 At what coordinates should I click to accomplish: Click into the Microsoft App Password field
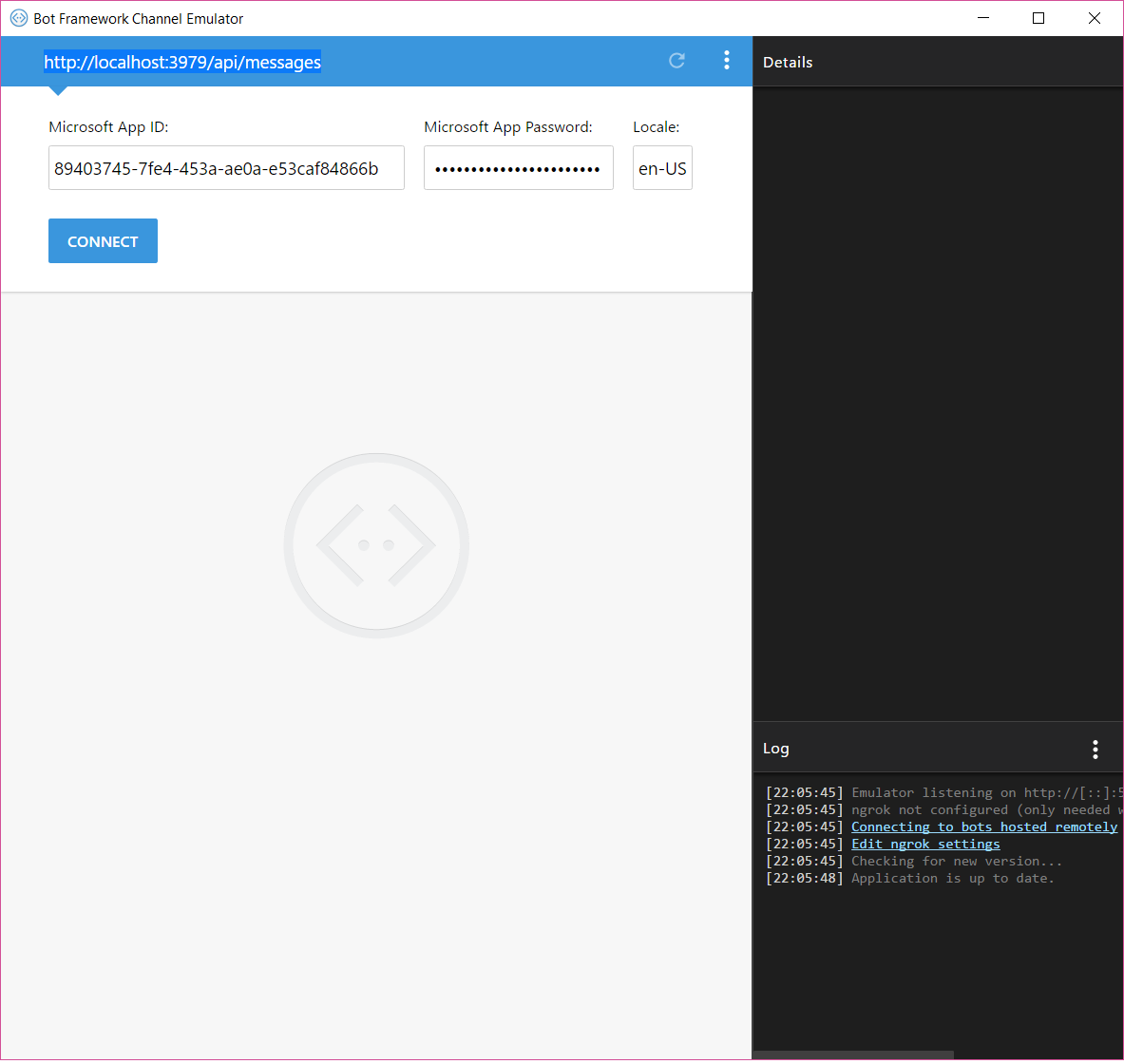[518, 168]
